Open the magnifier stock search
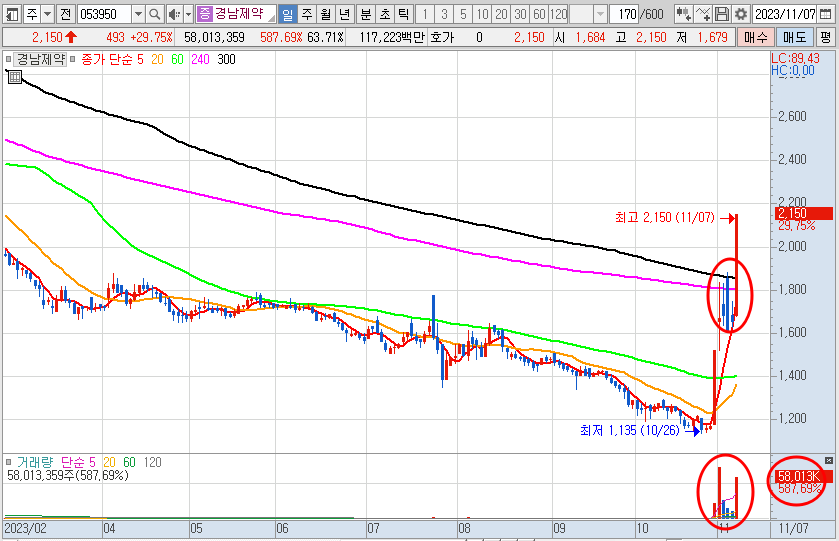Screen dimensions: 839x541 coord(155,14)
